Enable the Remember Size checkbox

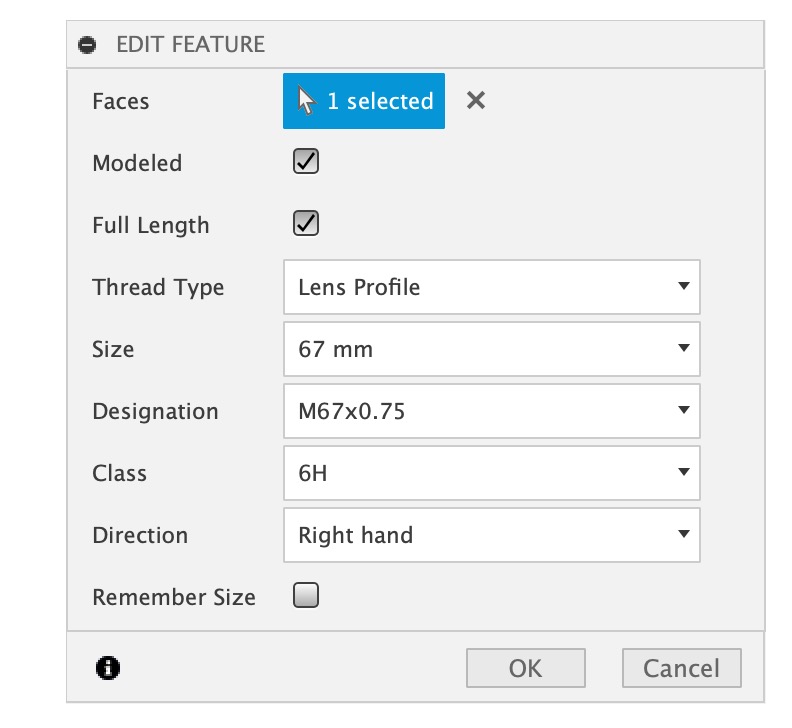coord(306,595)
